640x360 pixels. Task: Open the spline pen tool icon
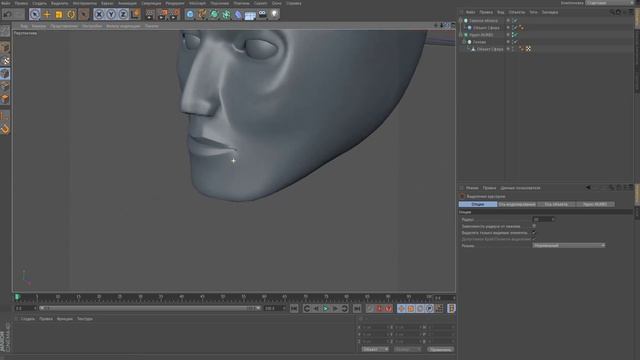202,14
